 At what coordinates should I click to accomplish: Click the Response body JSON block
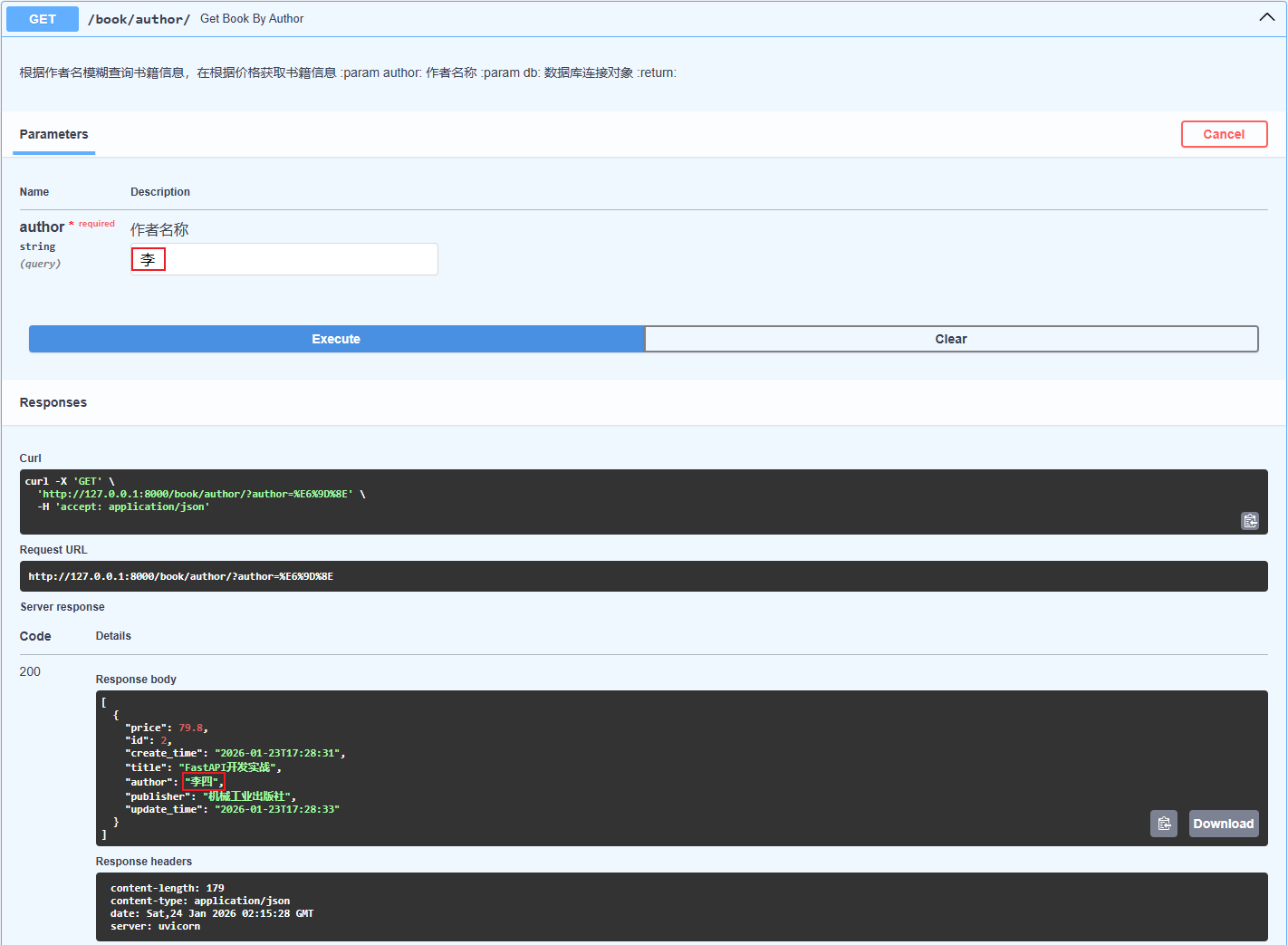(x=681, y=768)
